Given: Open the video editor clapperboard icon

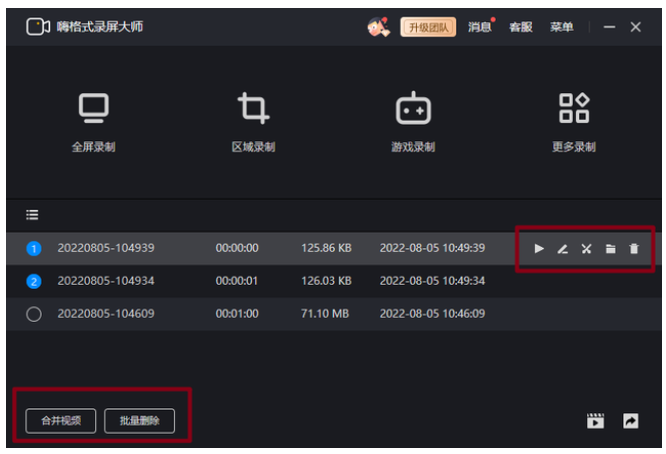Looking at the screenshot, I should coord(596,421).
